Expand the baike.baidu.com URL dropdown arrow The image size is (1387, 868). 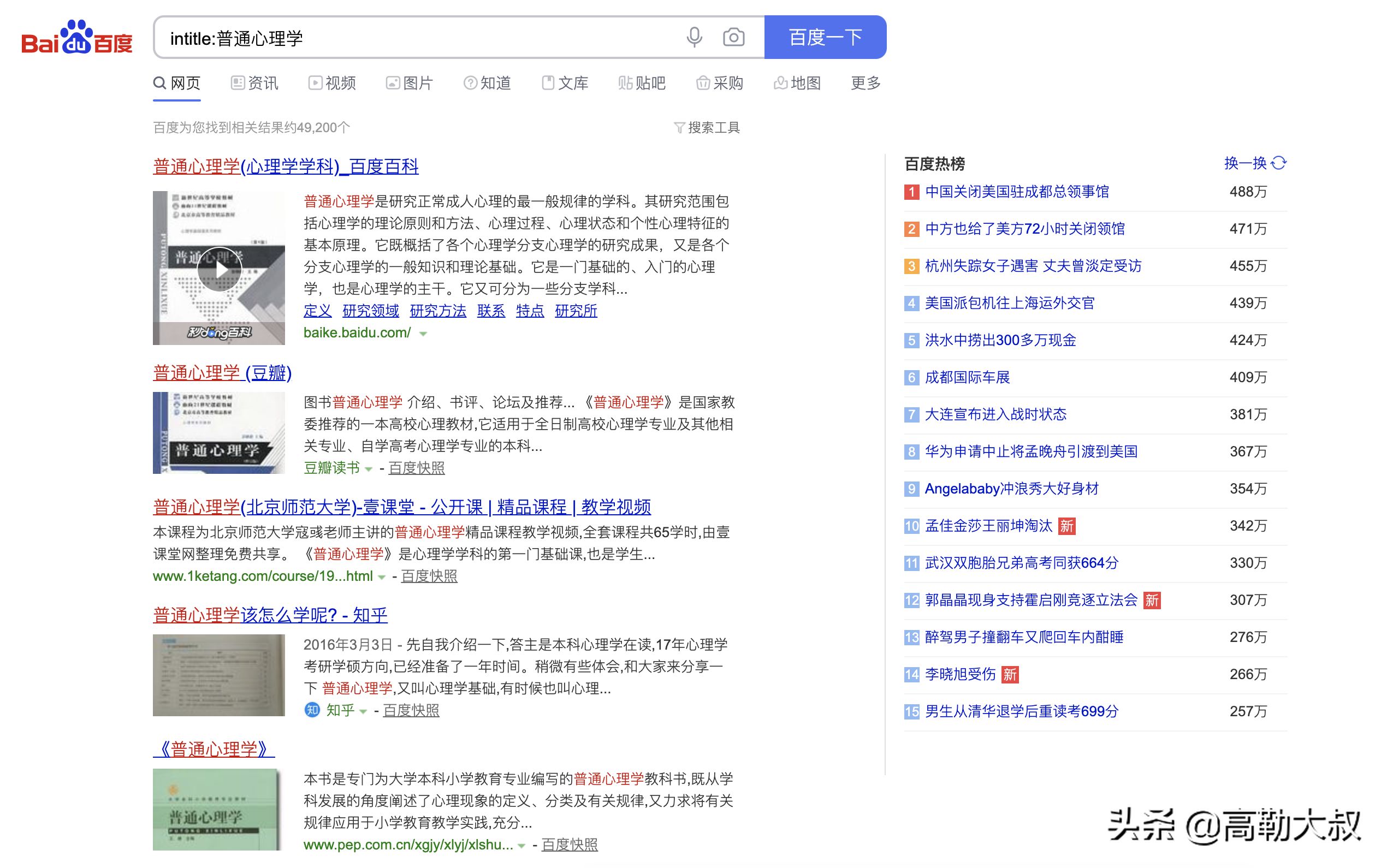[423, 334]
